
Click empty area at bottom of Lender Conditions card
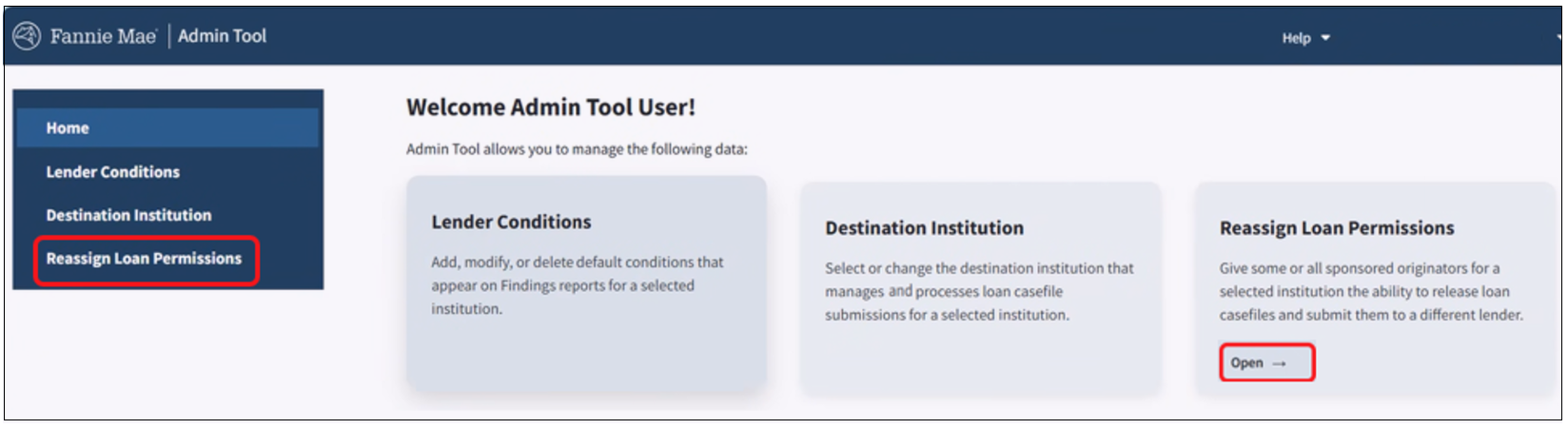coord(586,357)
